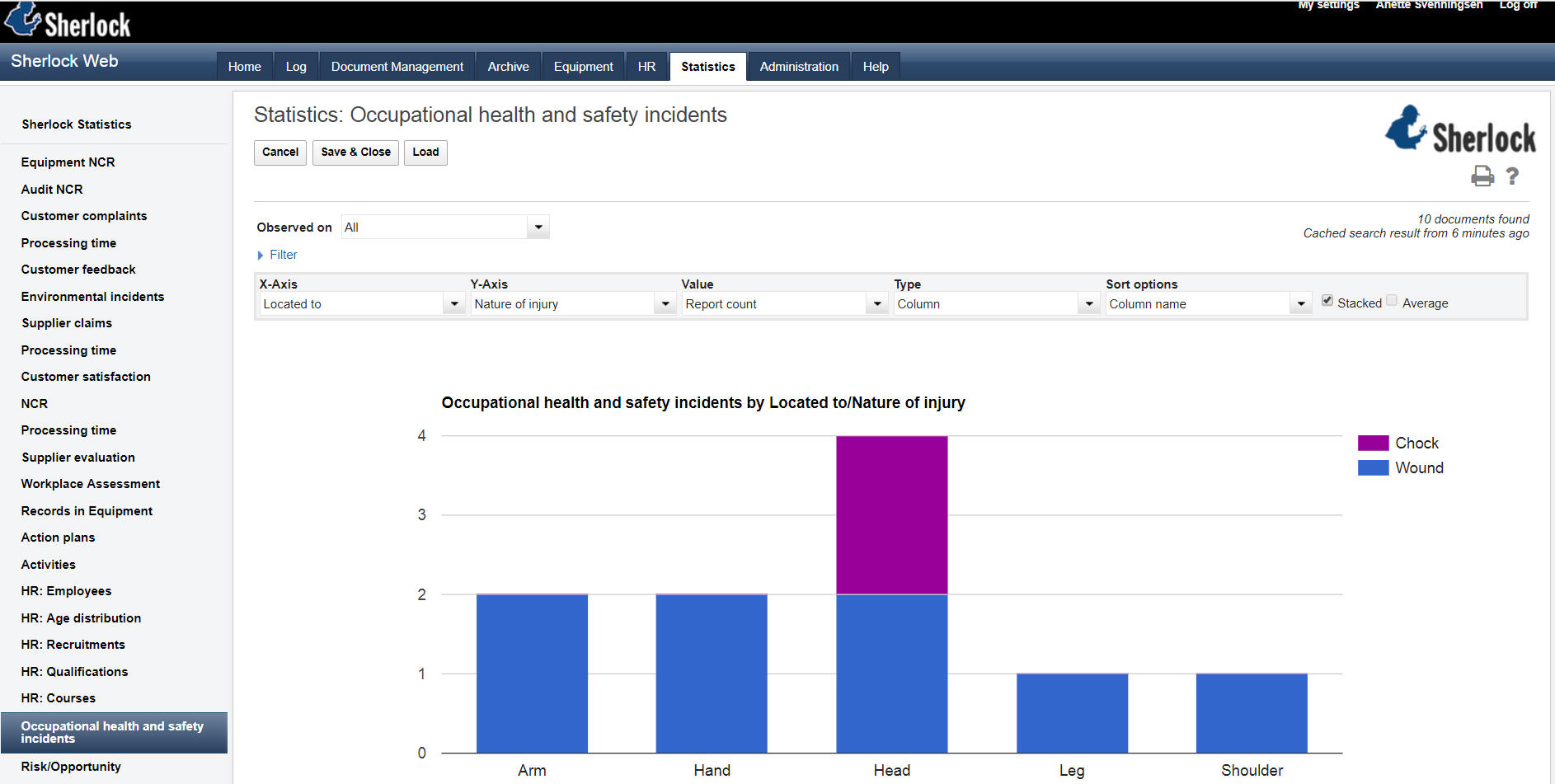Open the HR tab
The height and width of the screenshot is (784, 1555).
tap(647, 67)
